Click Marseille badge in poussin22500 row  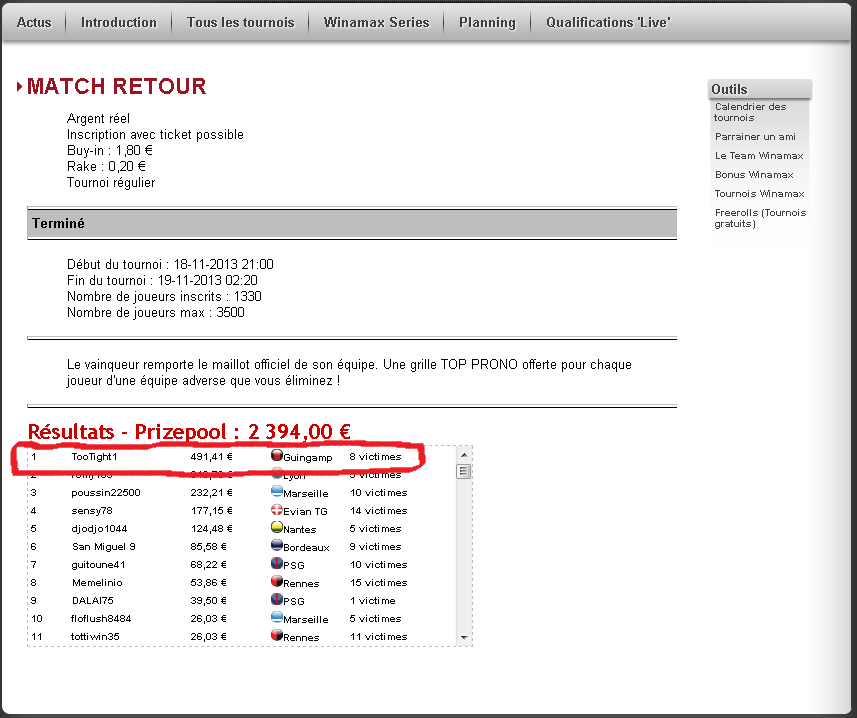tap(277, 491)
